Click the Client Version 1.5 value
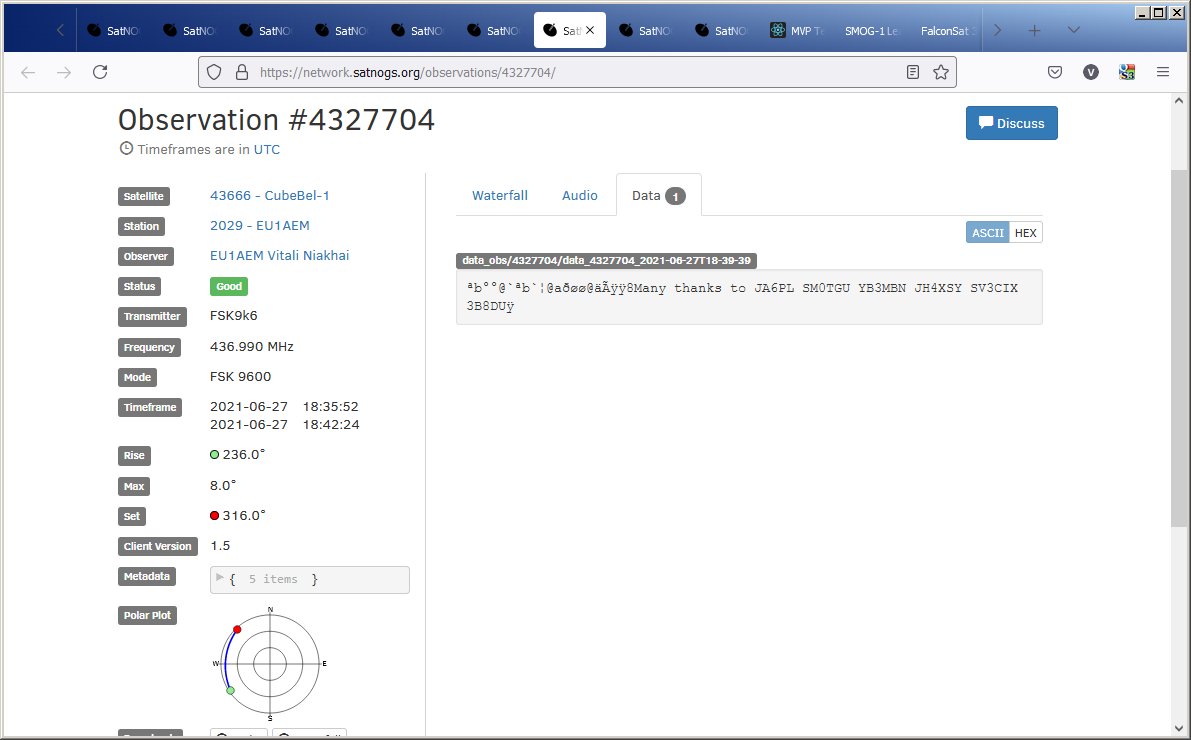 [x=220, y=546]
